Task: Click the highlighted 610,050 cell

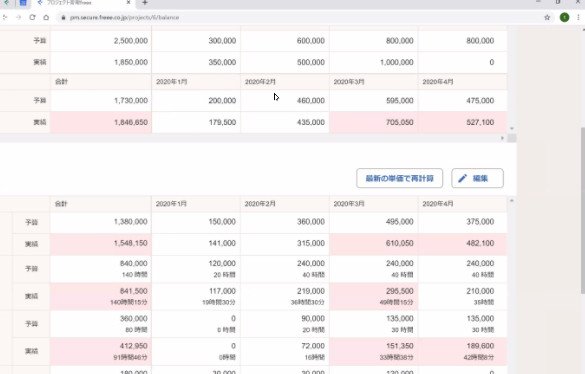Action: pyautogui.click(x=373, y=244)
